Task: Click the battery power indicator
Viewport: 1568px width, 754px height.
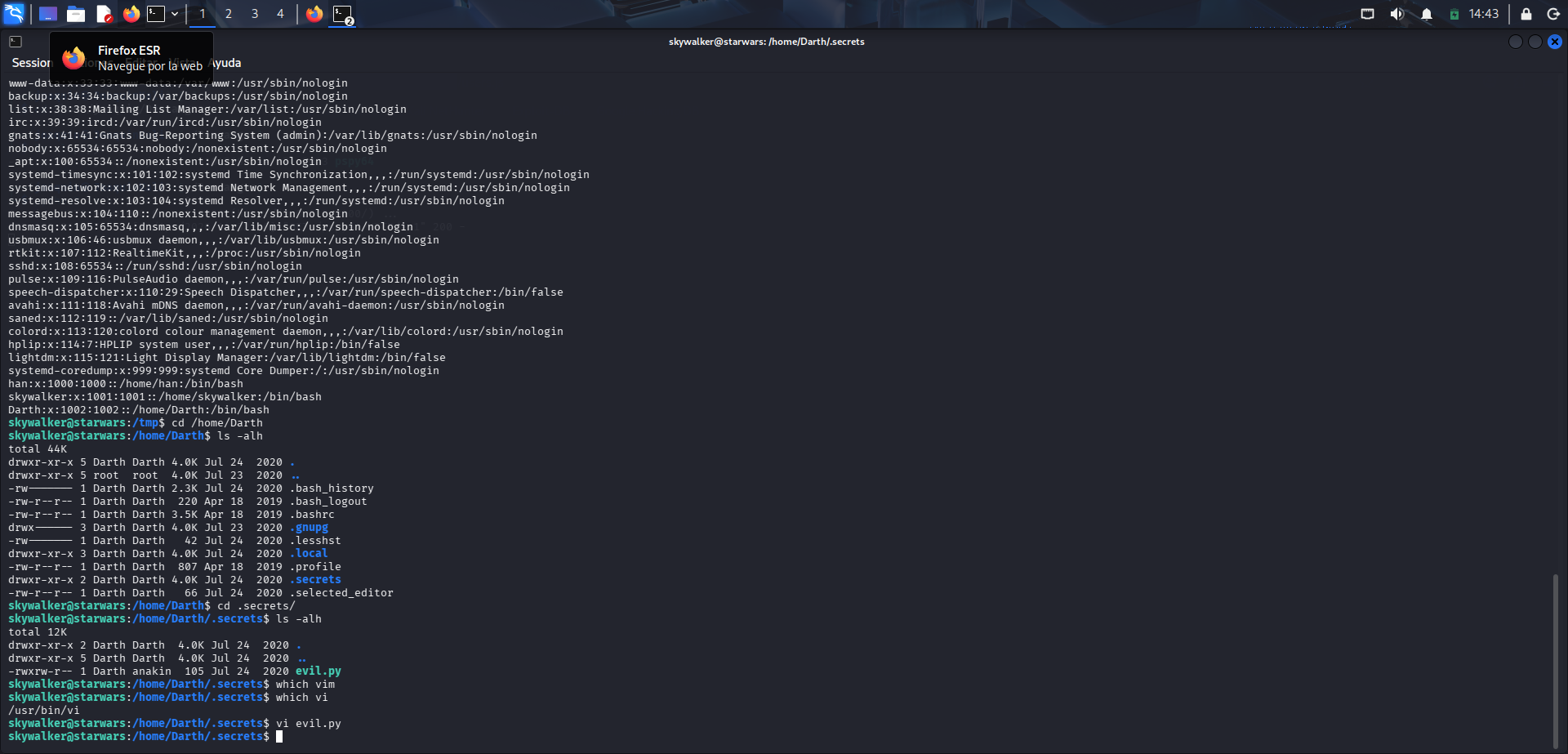Action: pyautogui.click(x=1454, y=14)
